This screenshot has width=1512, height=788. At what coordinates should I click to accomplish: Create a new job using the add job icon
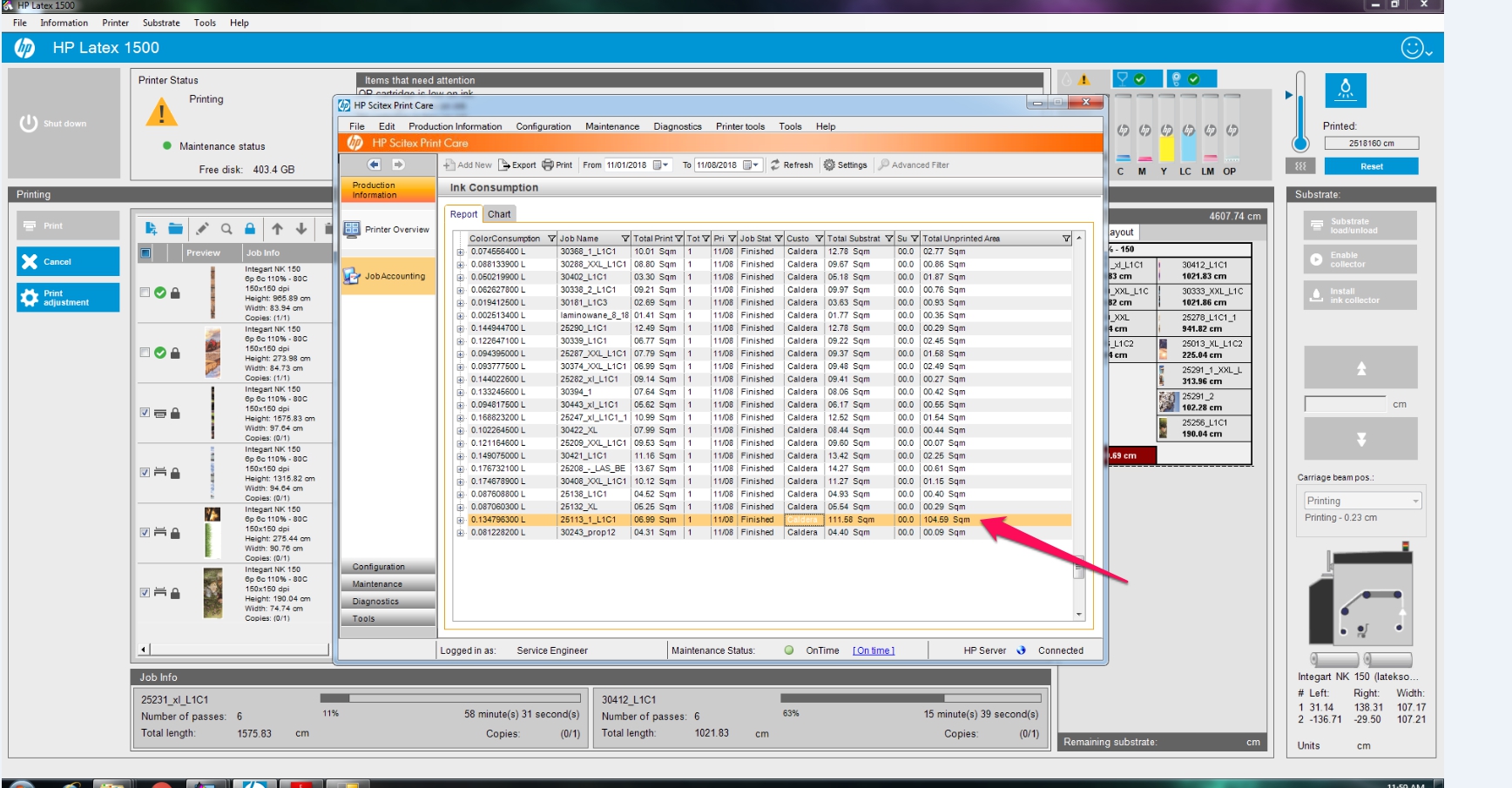point(151,228)
